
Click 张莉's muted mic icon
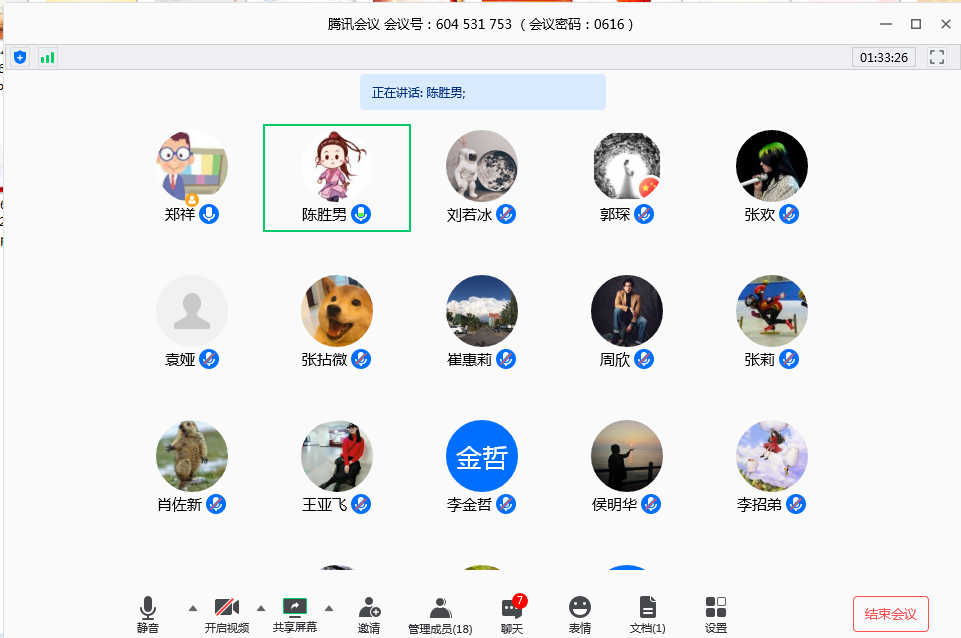(789, 359)
